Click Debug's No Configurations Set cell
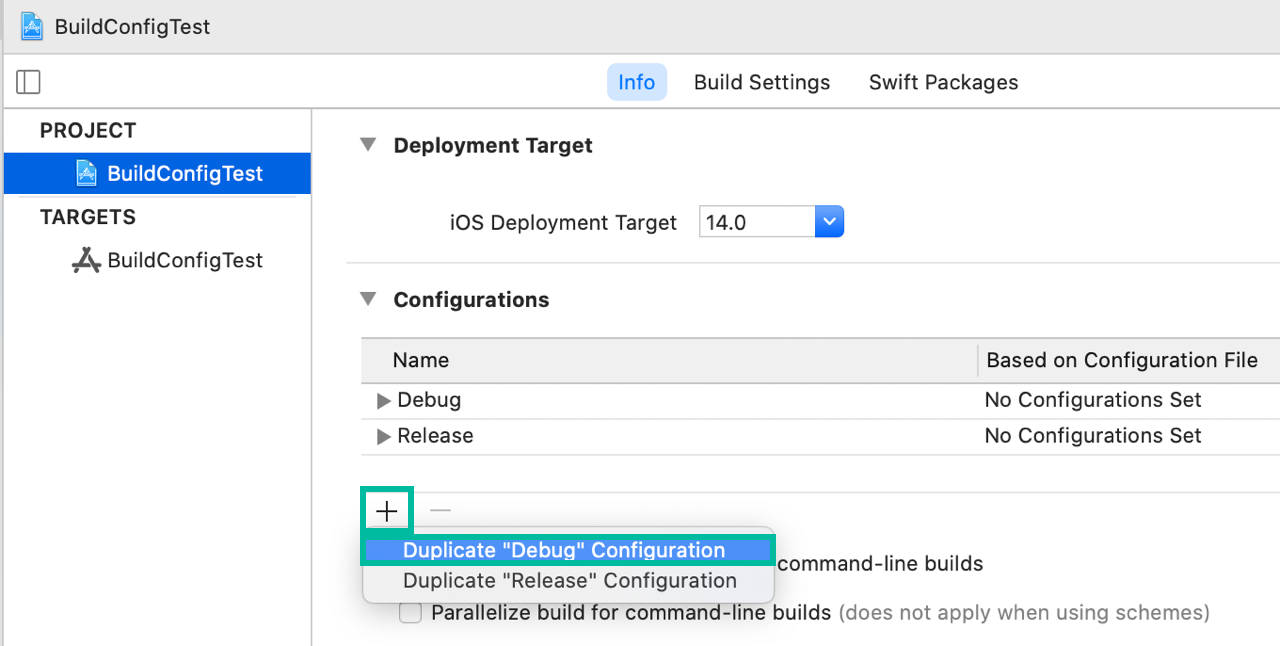The image size is (1280, 646). coord(1093,400)
